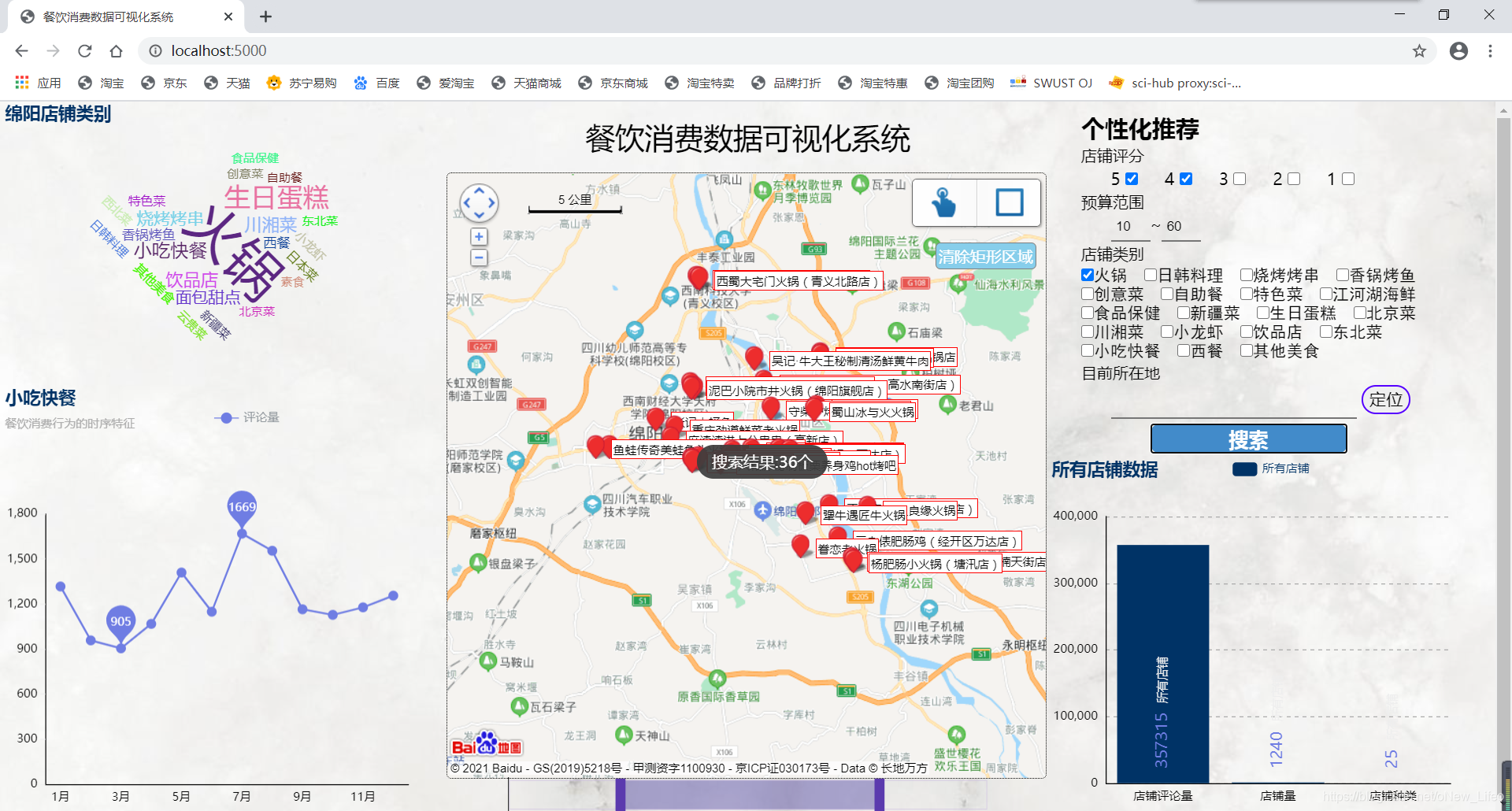Open 京东商城 bookmark
The height and width of the screenshot is (811, 1512).
613,83
